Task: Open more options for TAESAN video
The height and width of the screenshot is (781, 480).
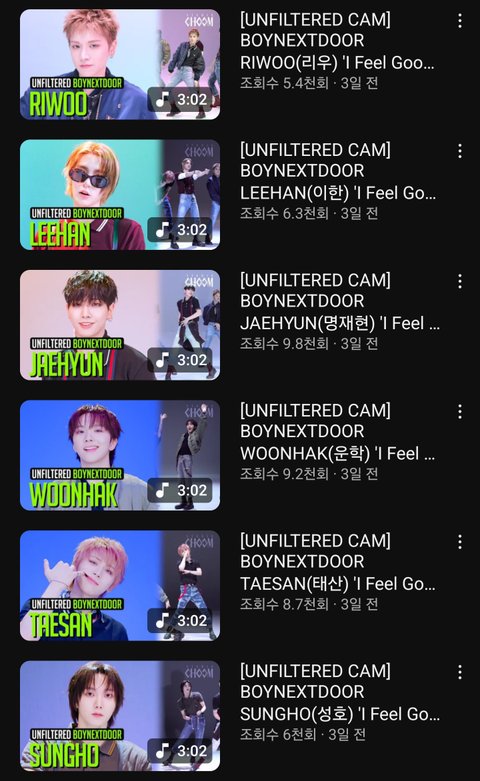Action: [460, 542]
